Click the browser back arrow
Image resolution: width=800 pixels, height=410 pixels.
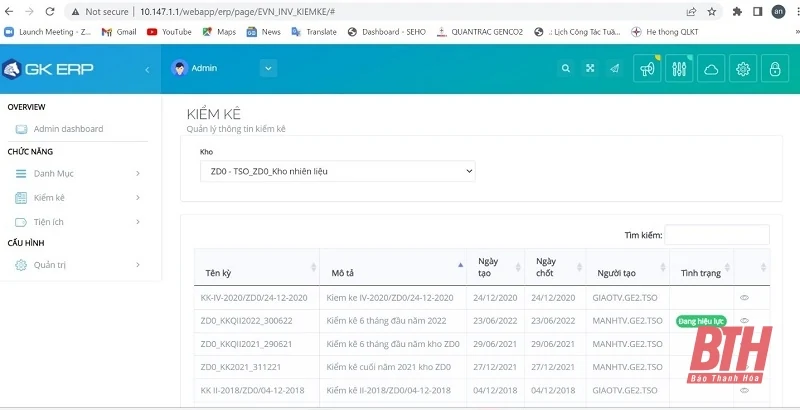9,11
